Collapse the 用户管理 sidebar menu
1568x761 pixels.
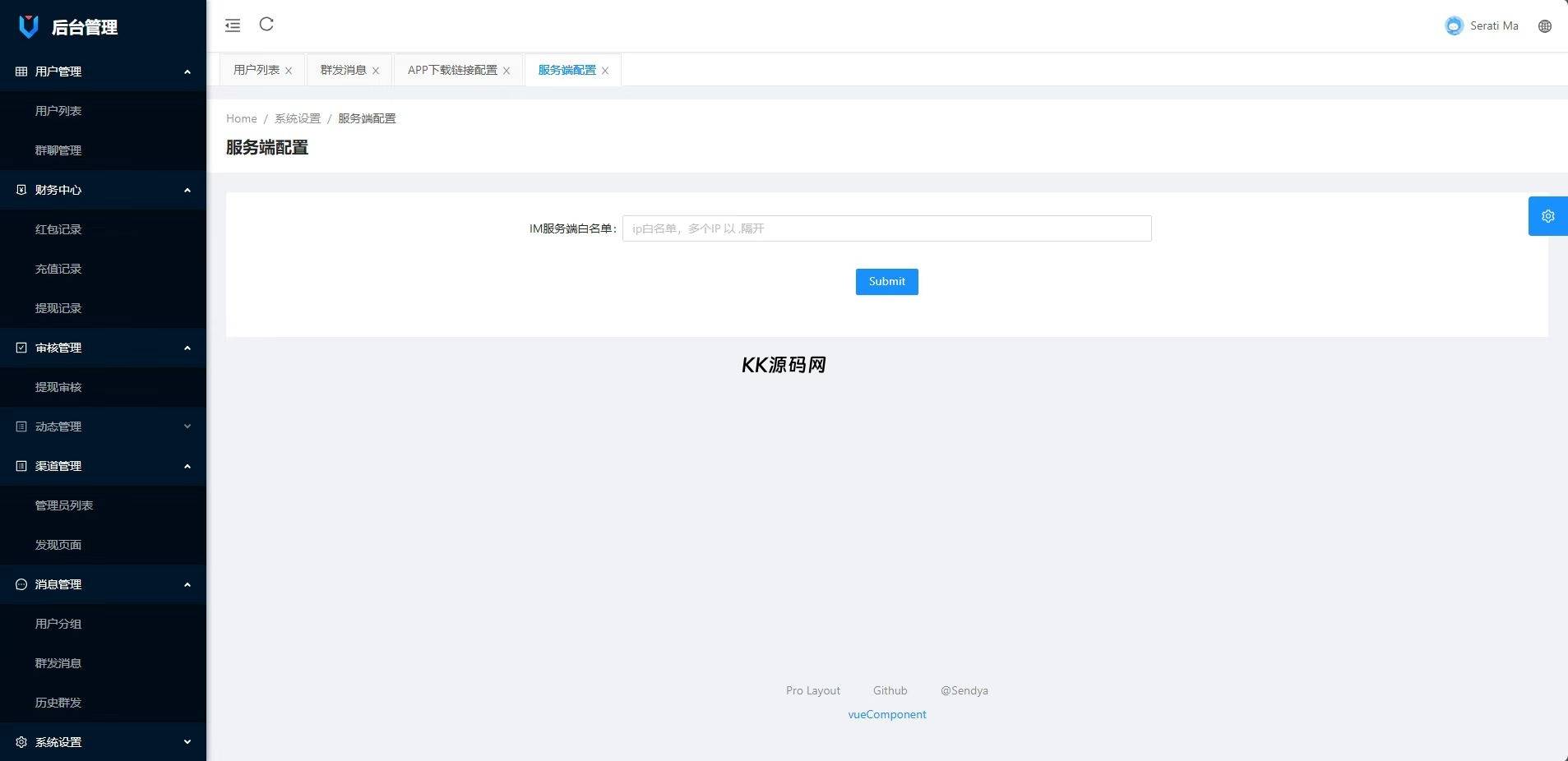click(x=103, y=71)
